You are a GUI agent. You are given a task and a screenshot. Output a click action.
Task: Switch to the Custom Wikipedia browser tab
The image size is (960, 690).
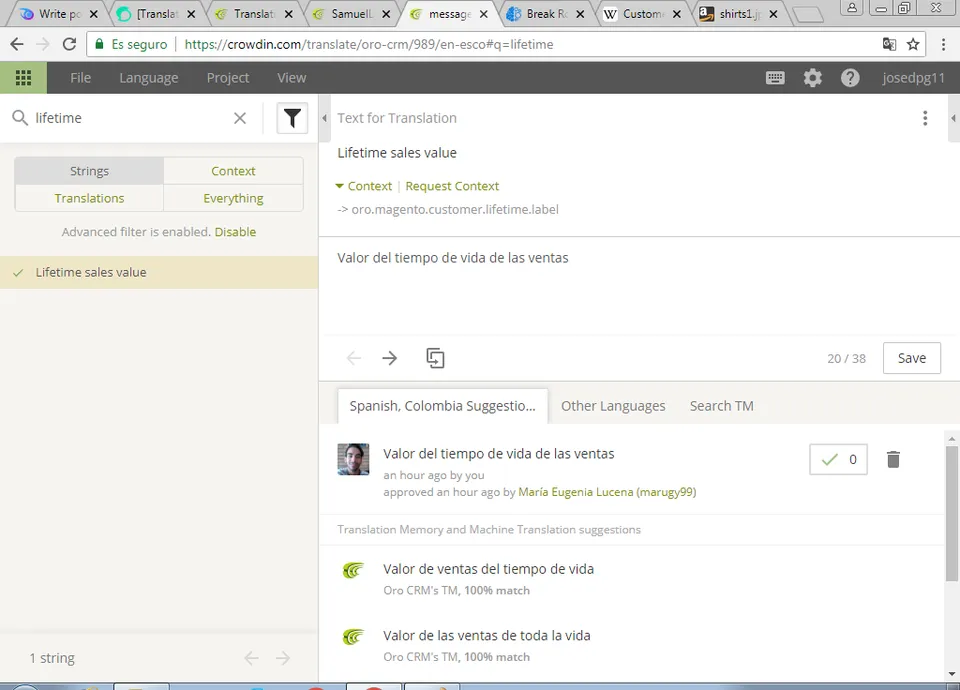642,13
